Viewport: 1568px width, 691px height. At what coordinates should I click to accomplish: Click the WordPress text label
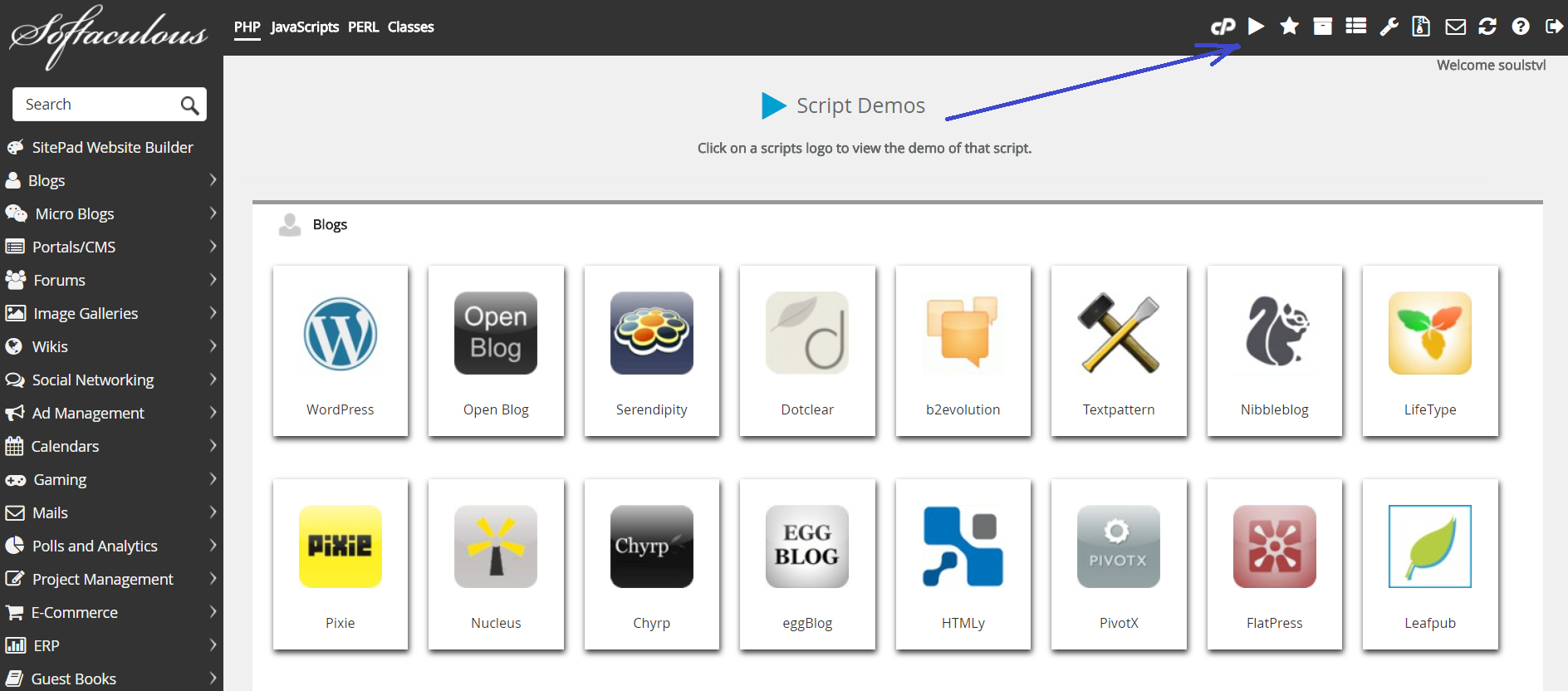341,409
